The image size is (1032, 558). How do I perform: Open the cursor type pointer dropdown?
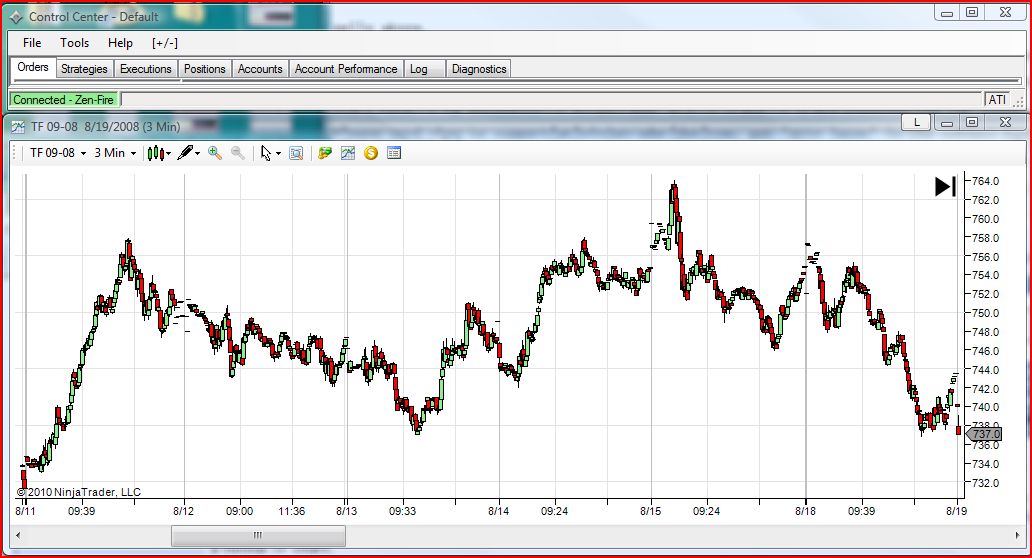pos(270,153)
